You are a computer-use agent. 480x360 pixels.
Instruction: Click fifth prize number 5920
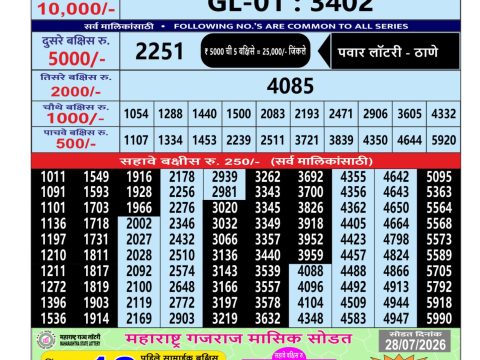444,140
